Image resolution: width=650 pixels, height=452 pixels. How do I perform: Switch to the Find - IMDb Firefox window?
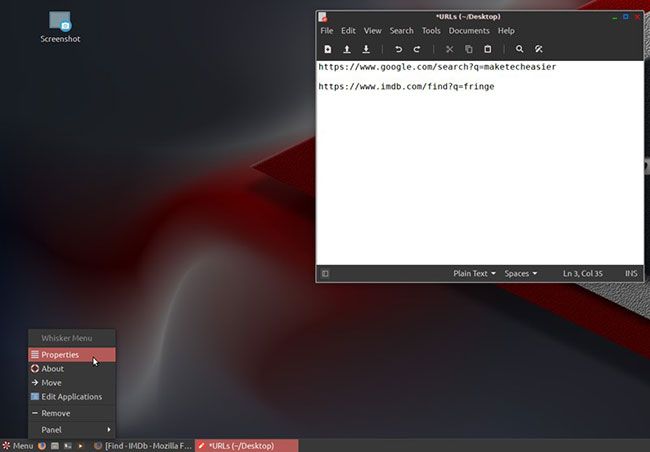pos(143,446)
